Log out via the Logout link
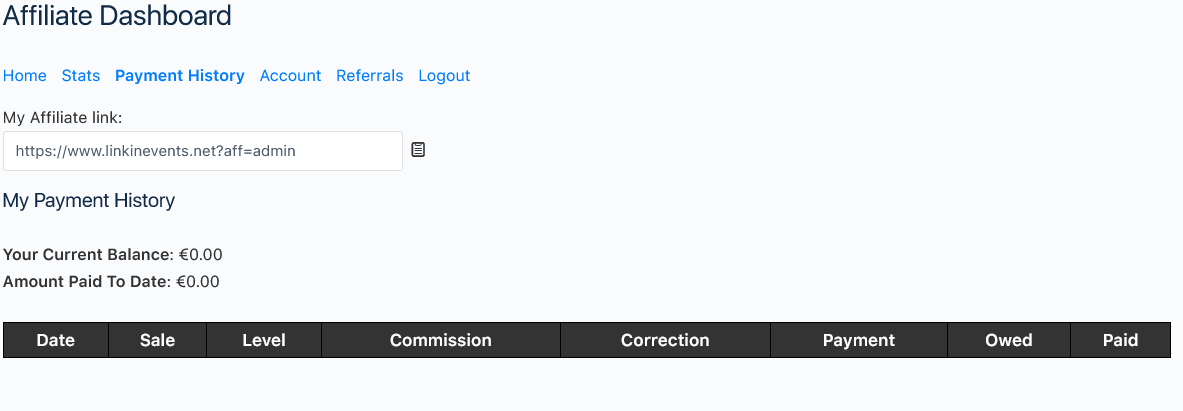The width and height of the screenshot is (1183, 411). coord(444,75)
